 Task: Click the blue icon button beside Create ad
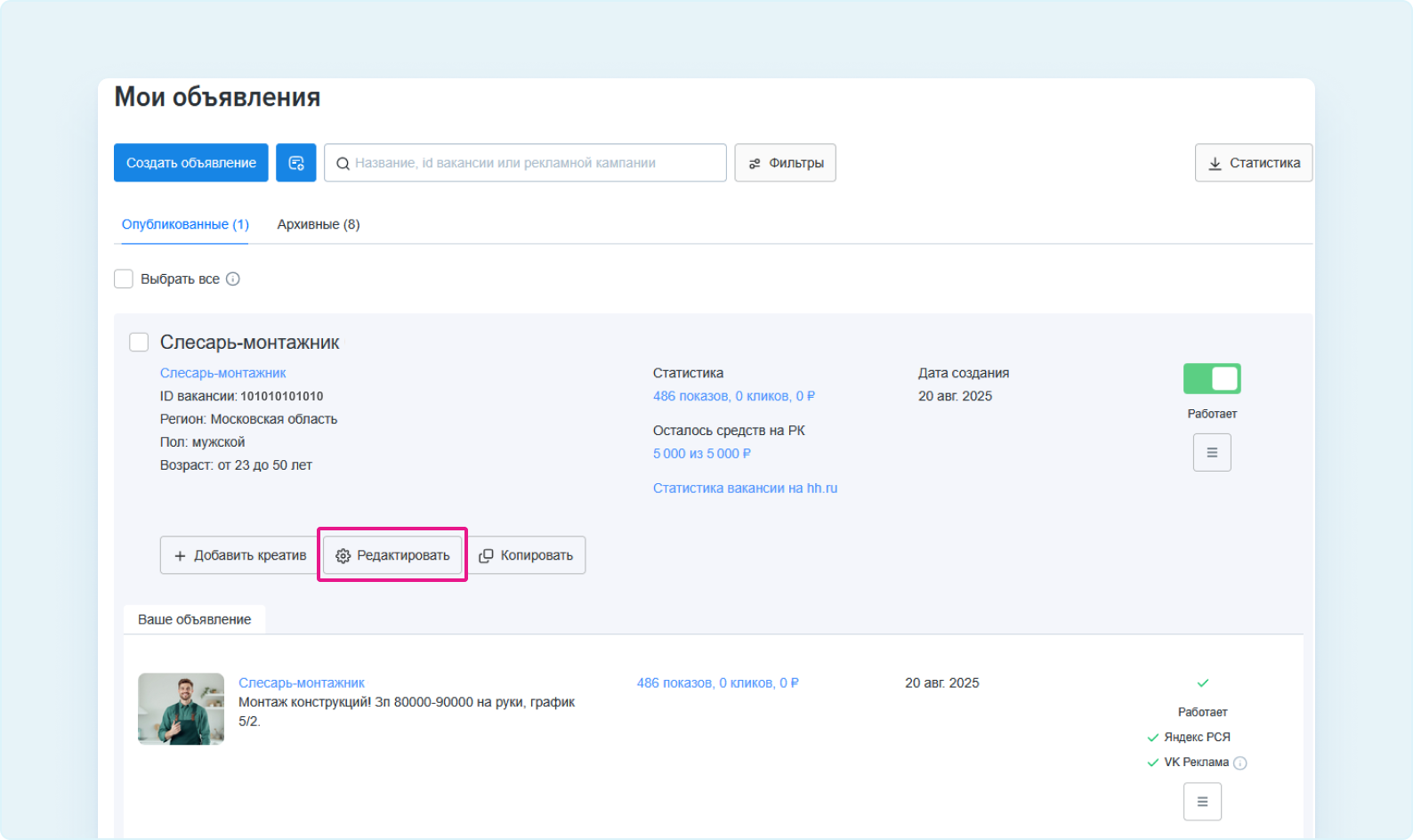coord(295,163)
